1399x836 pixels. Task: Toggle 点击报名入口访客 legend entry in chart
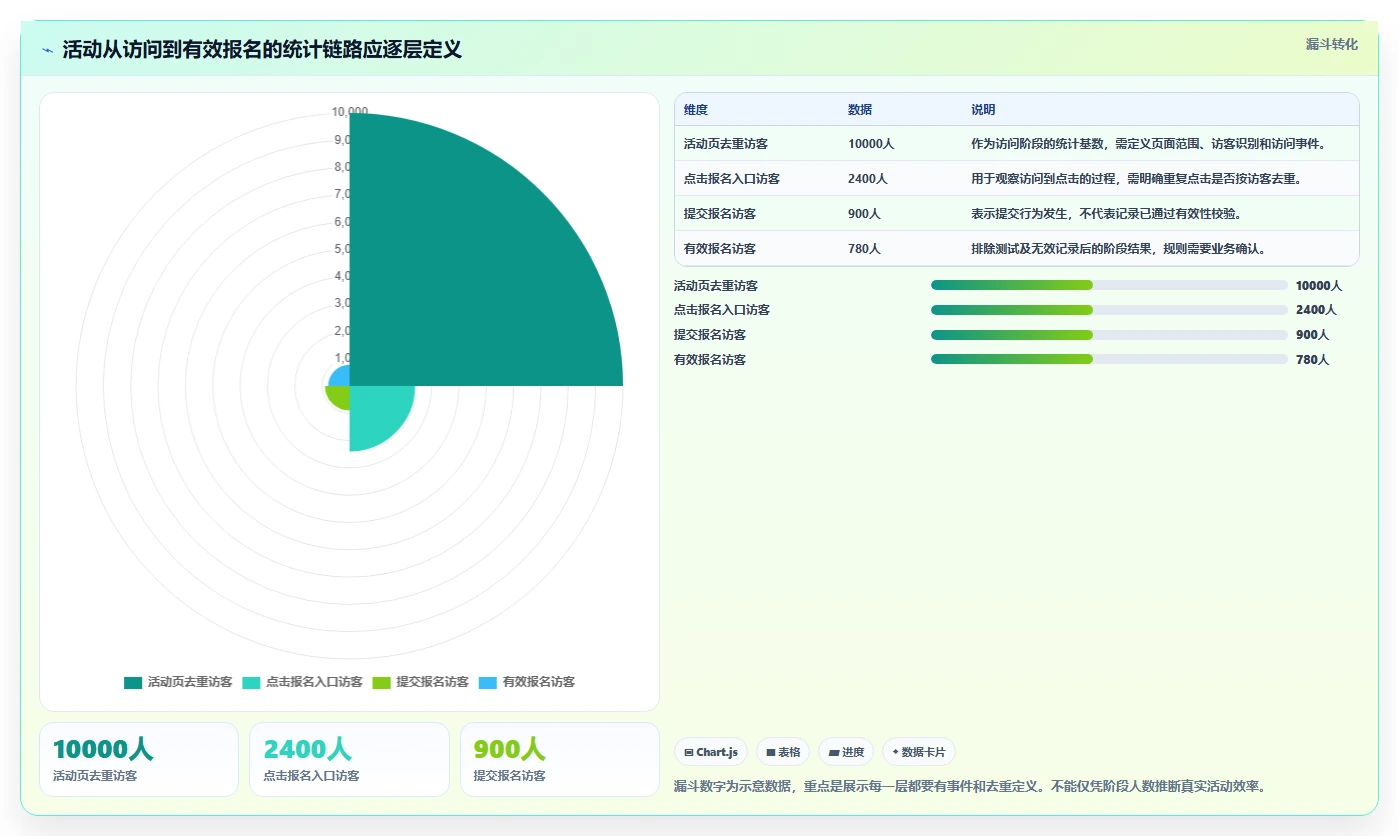302,682
